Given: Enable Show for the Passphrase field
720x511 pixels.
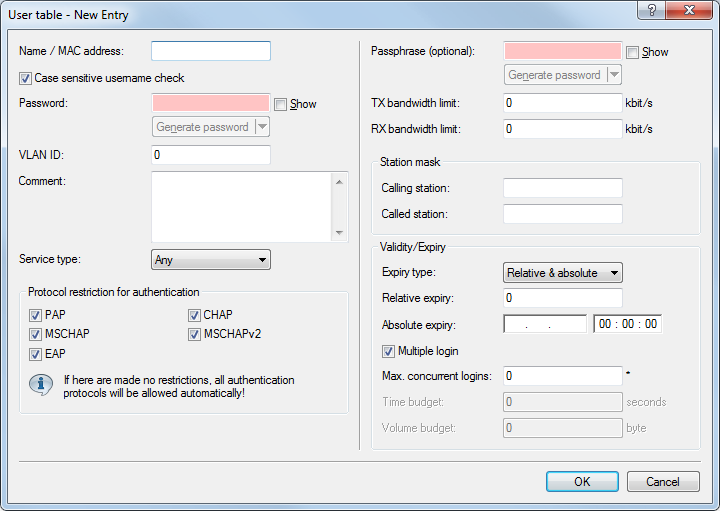Looking at the screenshot, I should 633,52.
